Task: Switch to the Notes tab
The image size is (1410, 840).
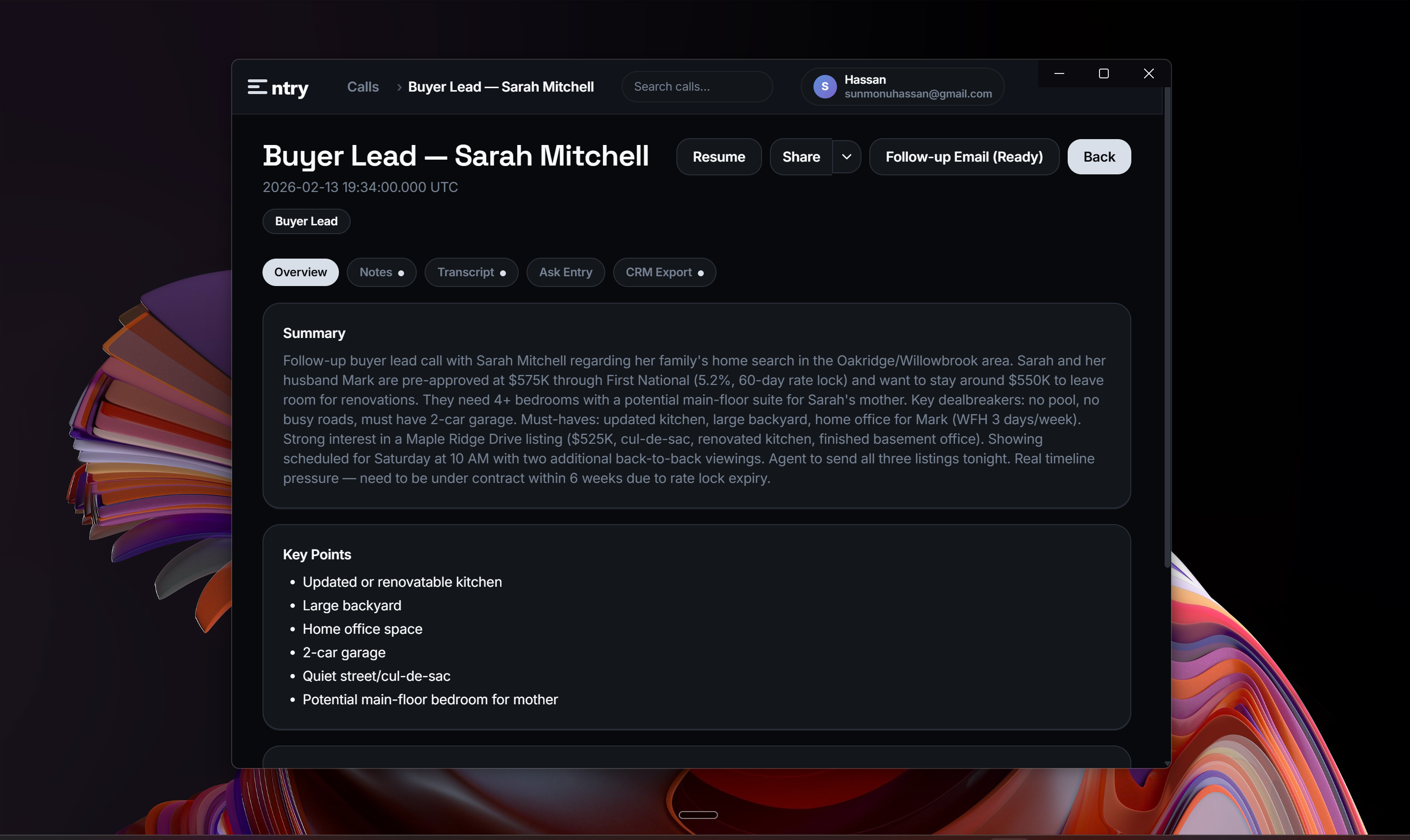Action: pos(376,272)
